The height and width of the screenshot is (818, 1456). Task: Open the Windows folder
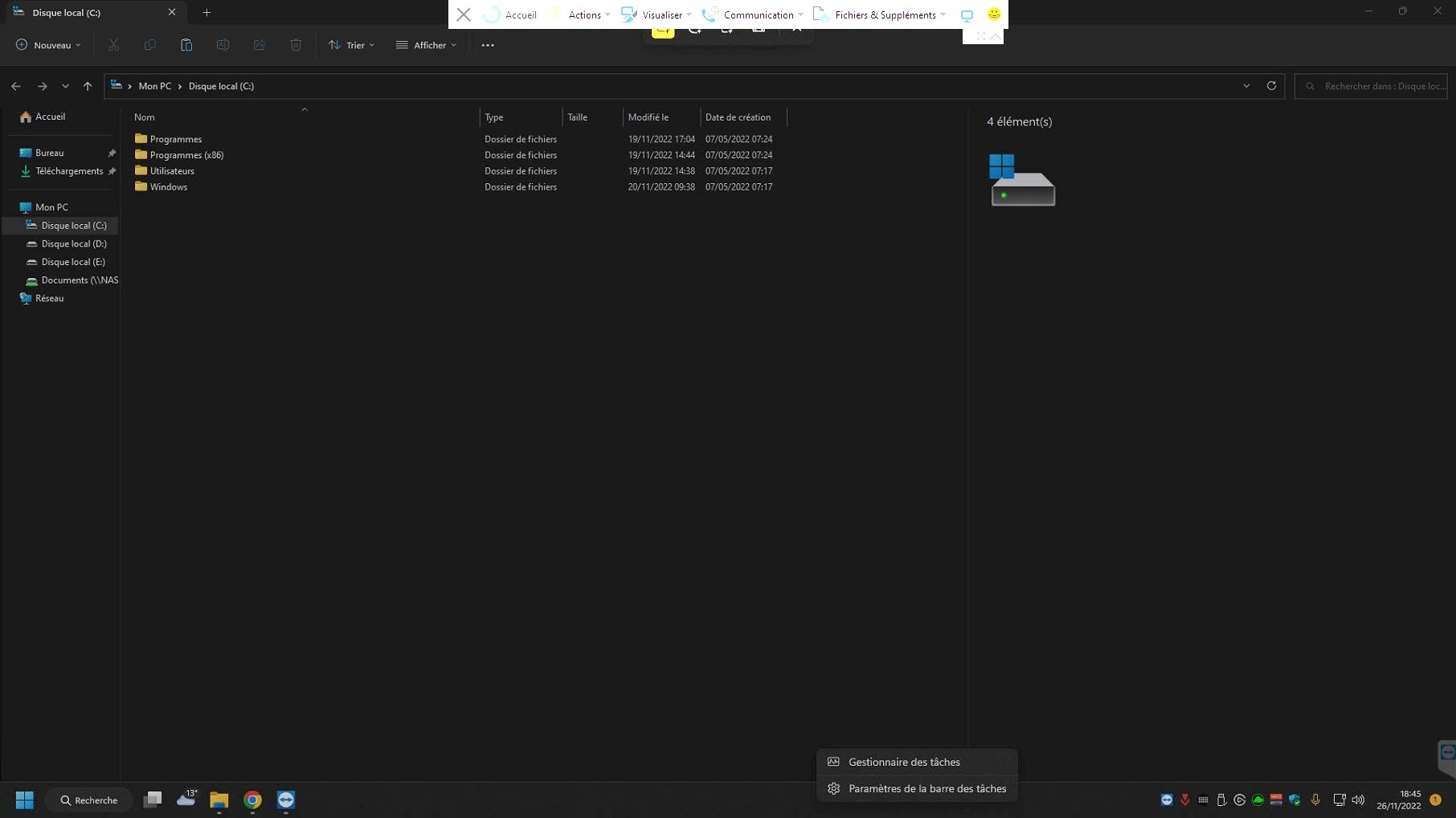[x=169, y=186]
